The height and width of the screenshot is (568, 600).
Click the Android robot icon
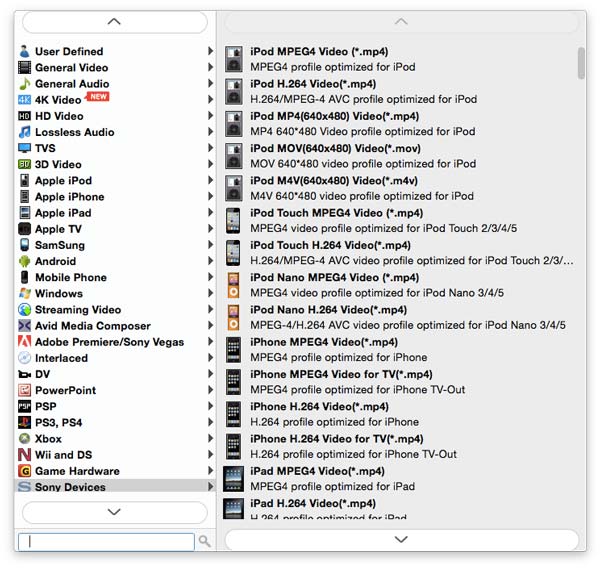tap(24, 261)
